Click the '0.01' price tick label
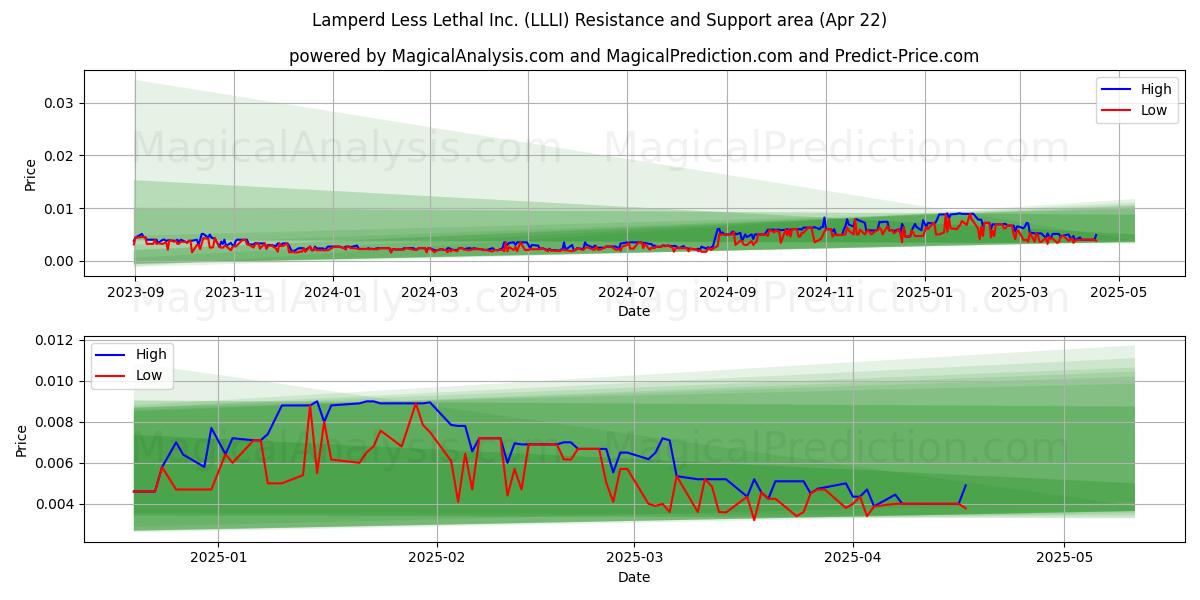Image resolution: width=1200 pixels, height=600 pixels. (x=60, y=209)
